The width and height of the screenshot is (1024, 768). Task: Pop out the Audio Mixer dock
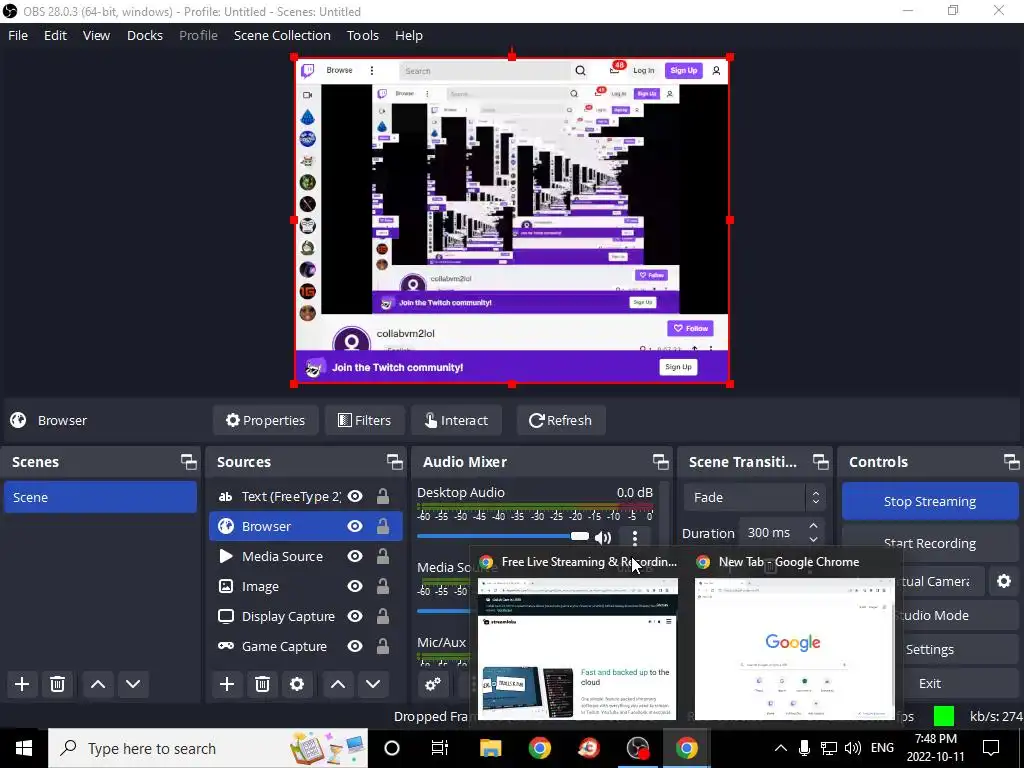(x=660, y=462)
